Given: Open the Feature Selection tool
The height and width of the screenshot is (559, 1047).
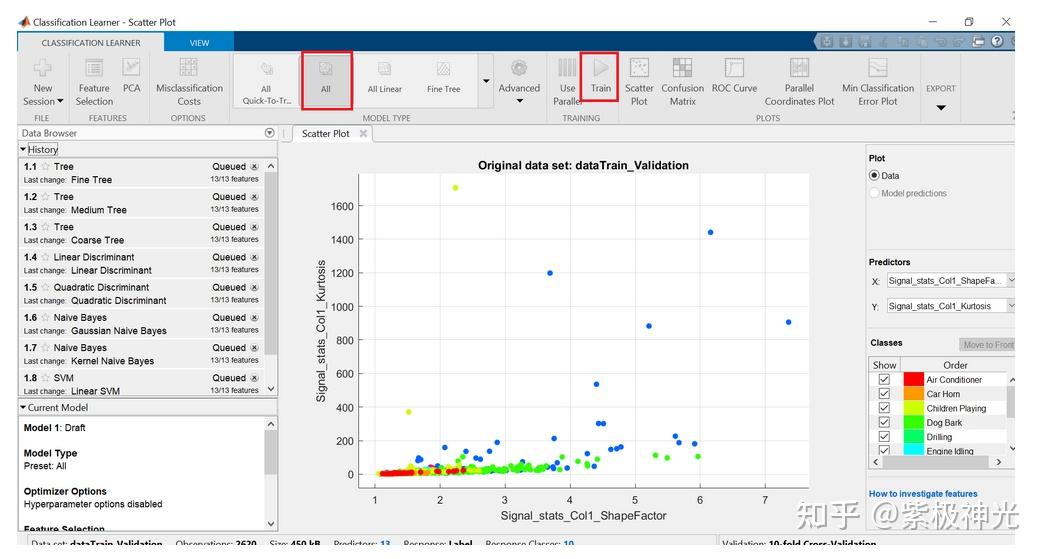Looking at the screenshot, I should click(94, 83).
